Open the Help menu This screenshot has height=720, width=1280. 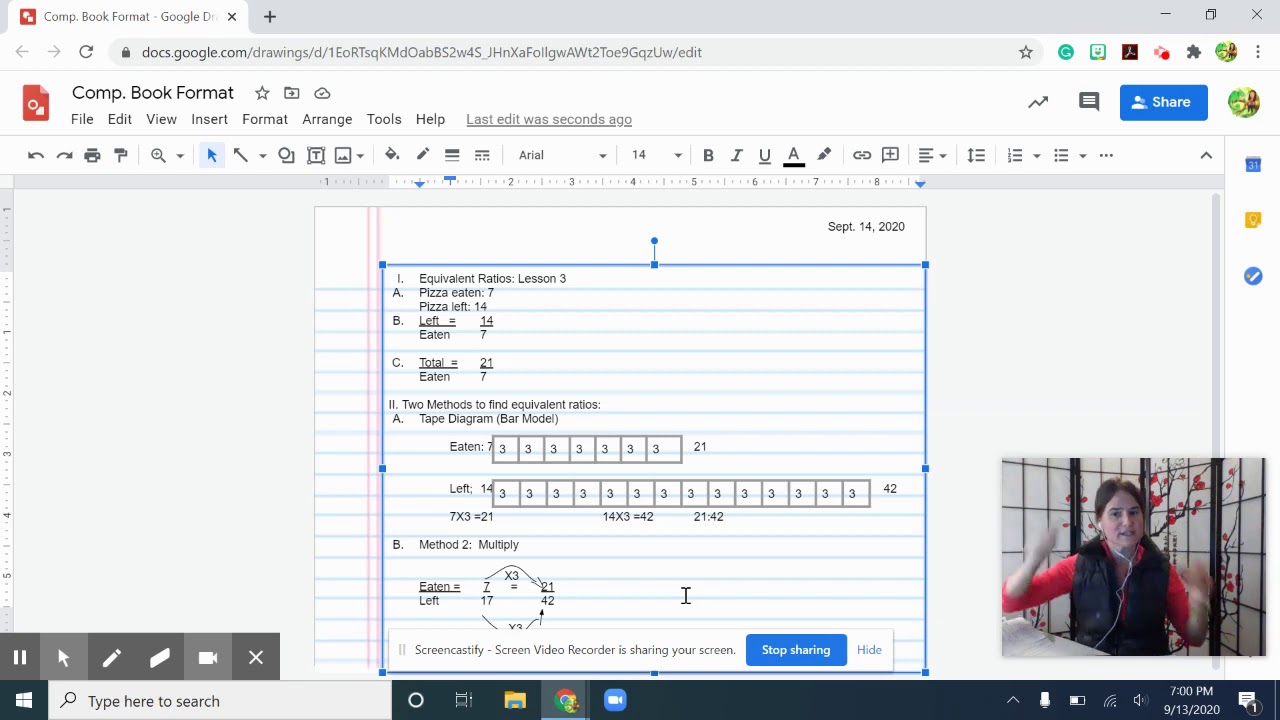click(430, 119)
